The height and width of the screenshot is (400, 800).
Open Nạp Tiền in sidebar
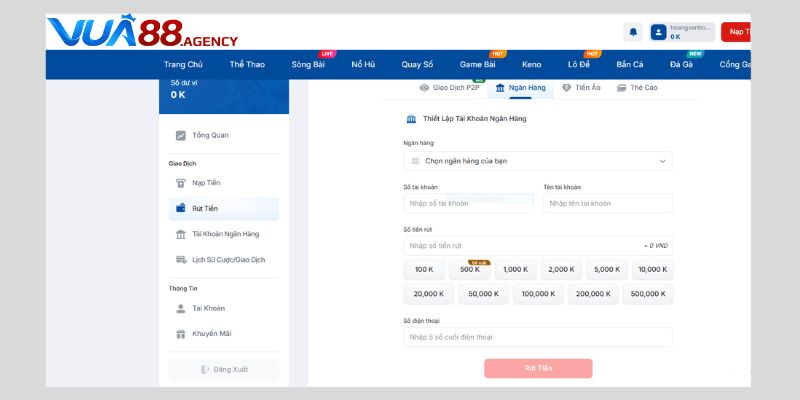pos(206,183)
